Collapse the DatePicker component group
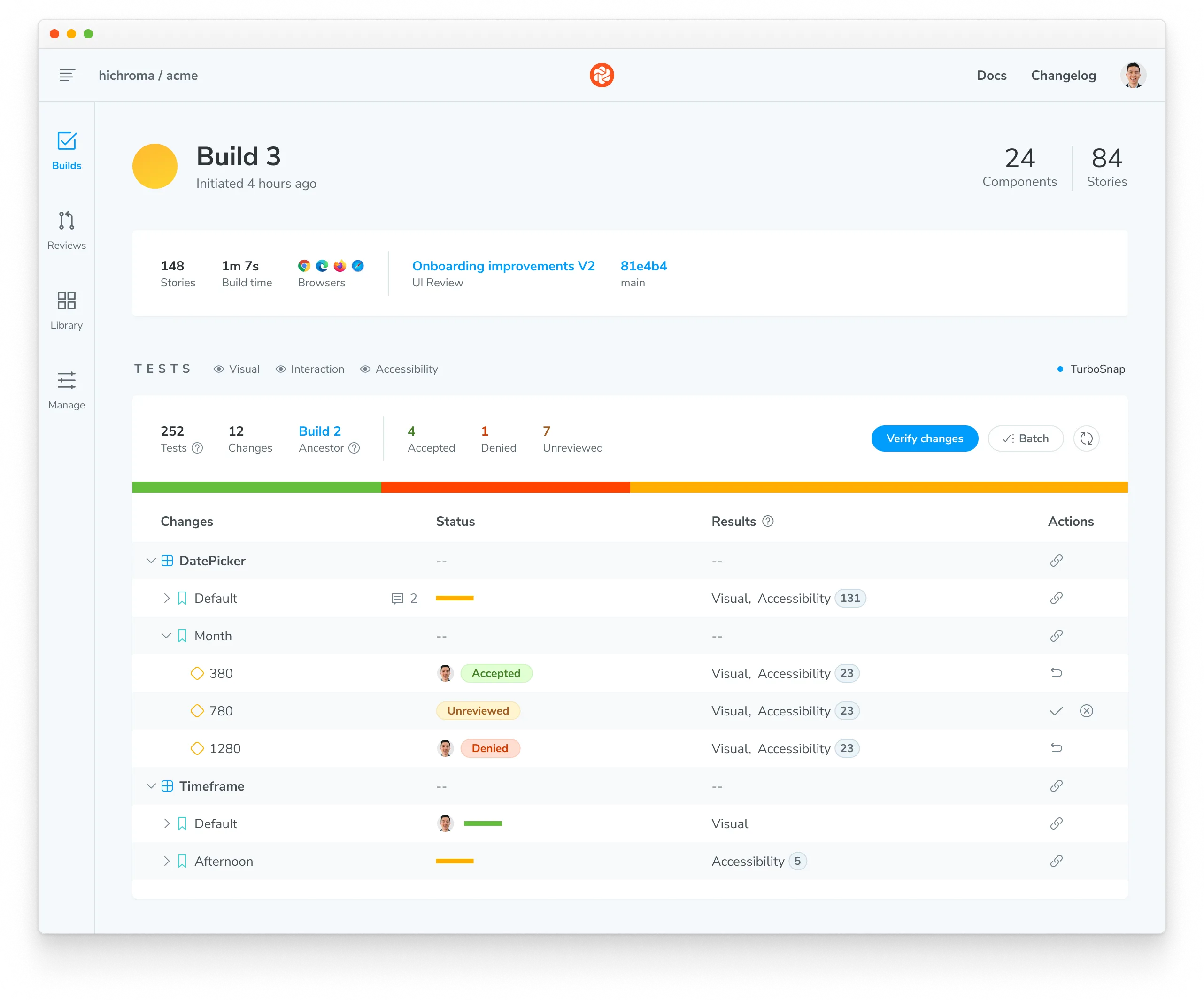This screenshot has height=1000, width=1204. click(151, 561)
